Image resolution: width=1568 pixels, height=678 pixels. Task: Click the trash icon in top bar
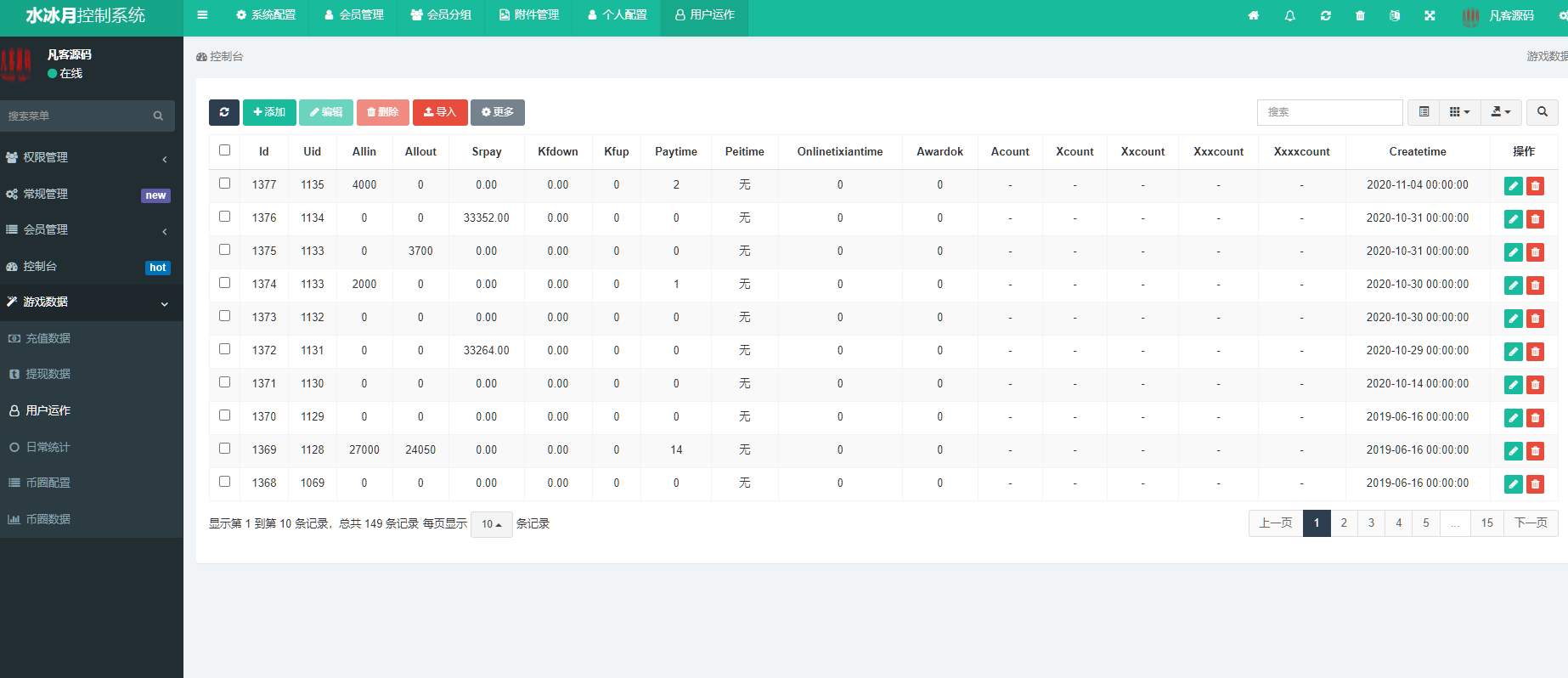1360,15
